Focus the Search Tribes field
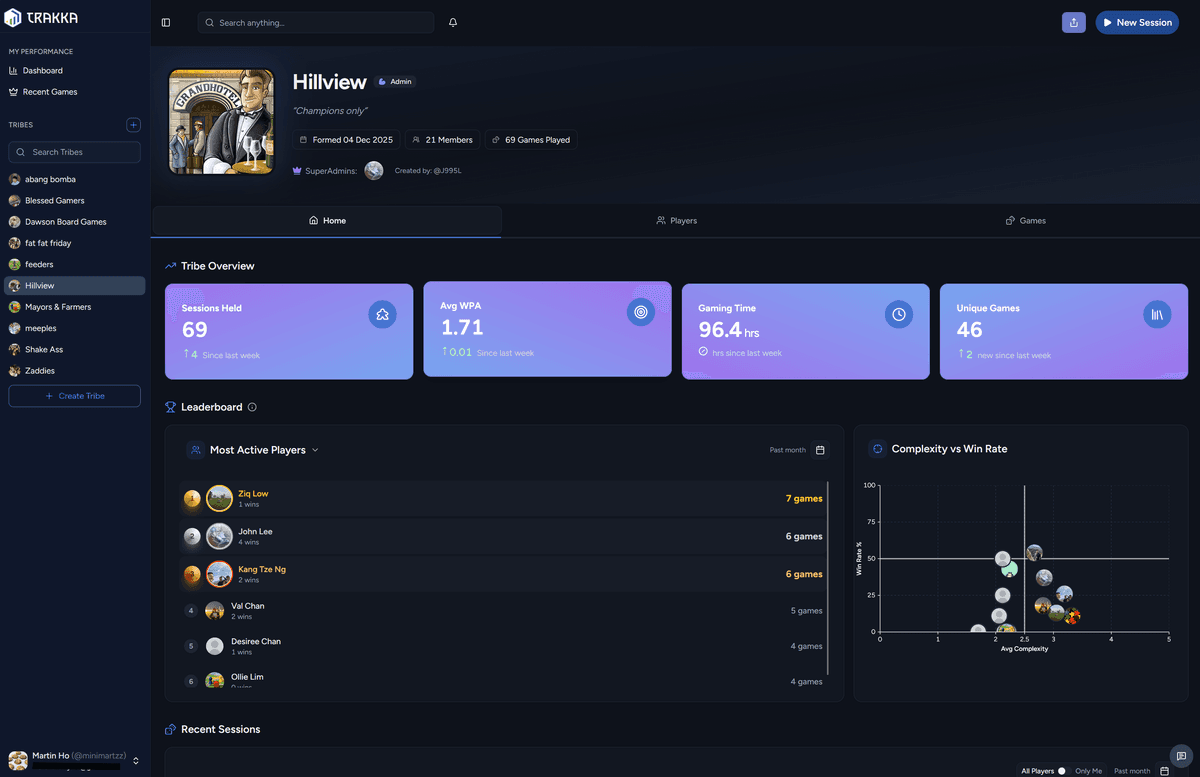The height and width of the screenshot is (777, 1200). coord(75,152)
